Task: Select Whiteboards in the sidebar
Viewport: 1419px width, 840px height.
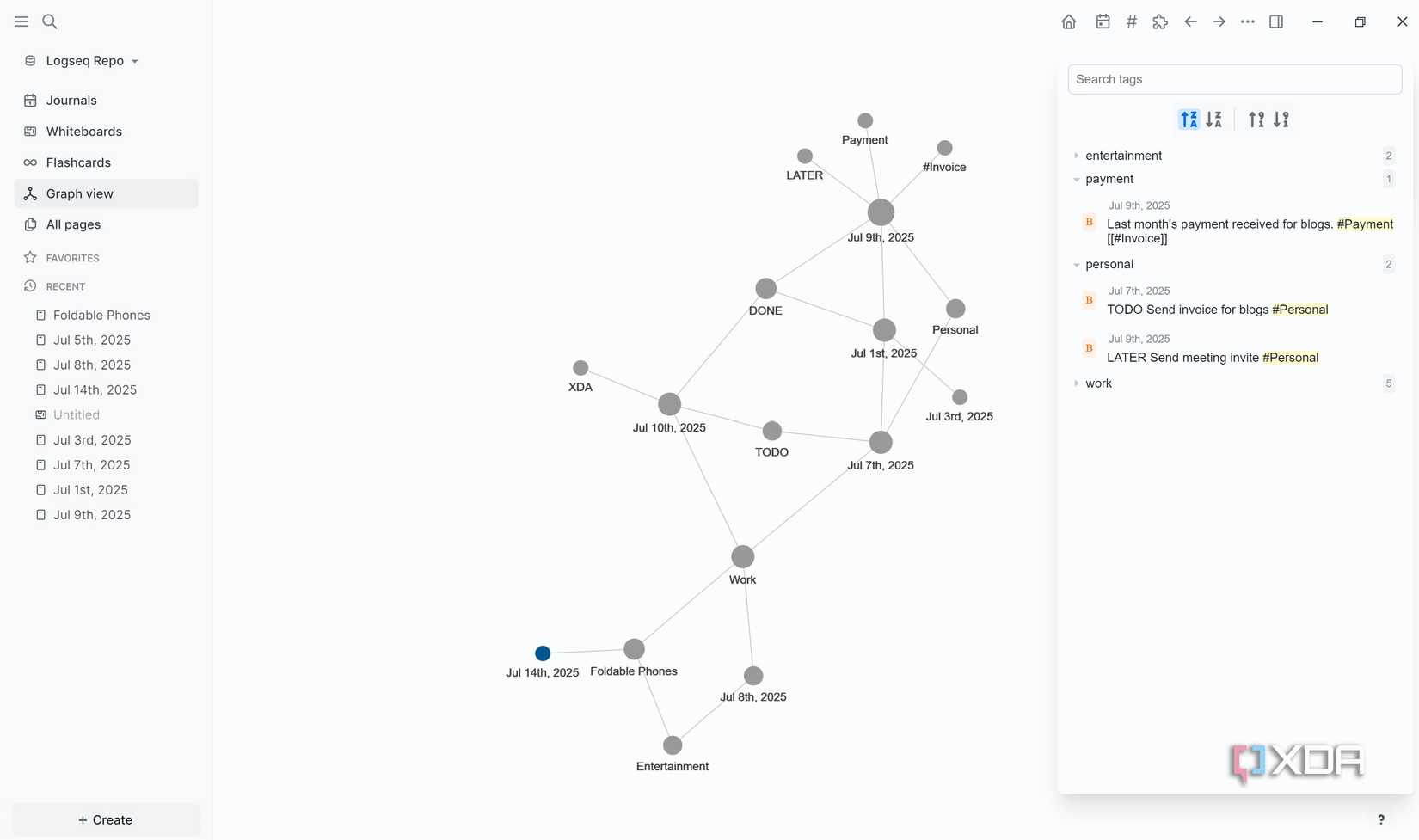Action: 83,131
